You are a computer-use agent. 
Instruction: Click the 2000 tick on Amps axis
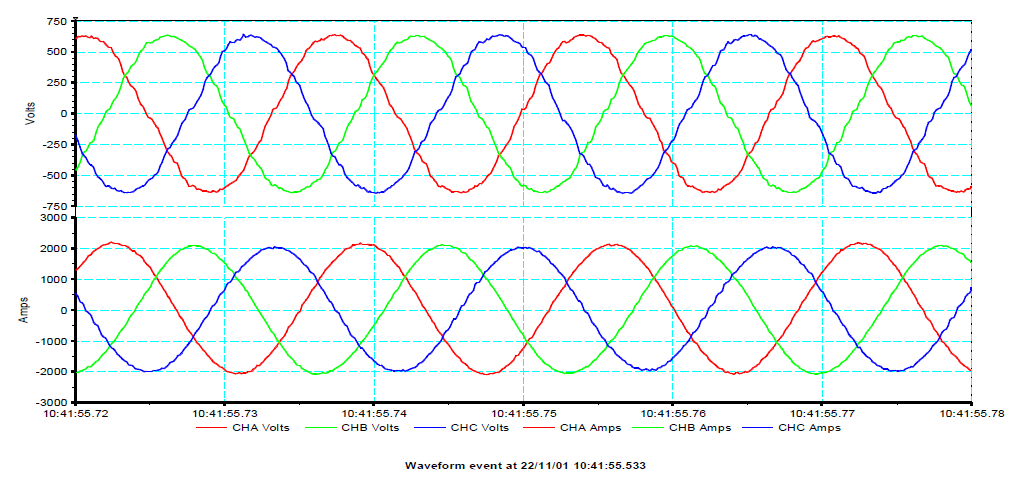click(56, 249)
